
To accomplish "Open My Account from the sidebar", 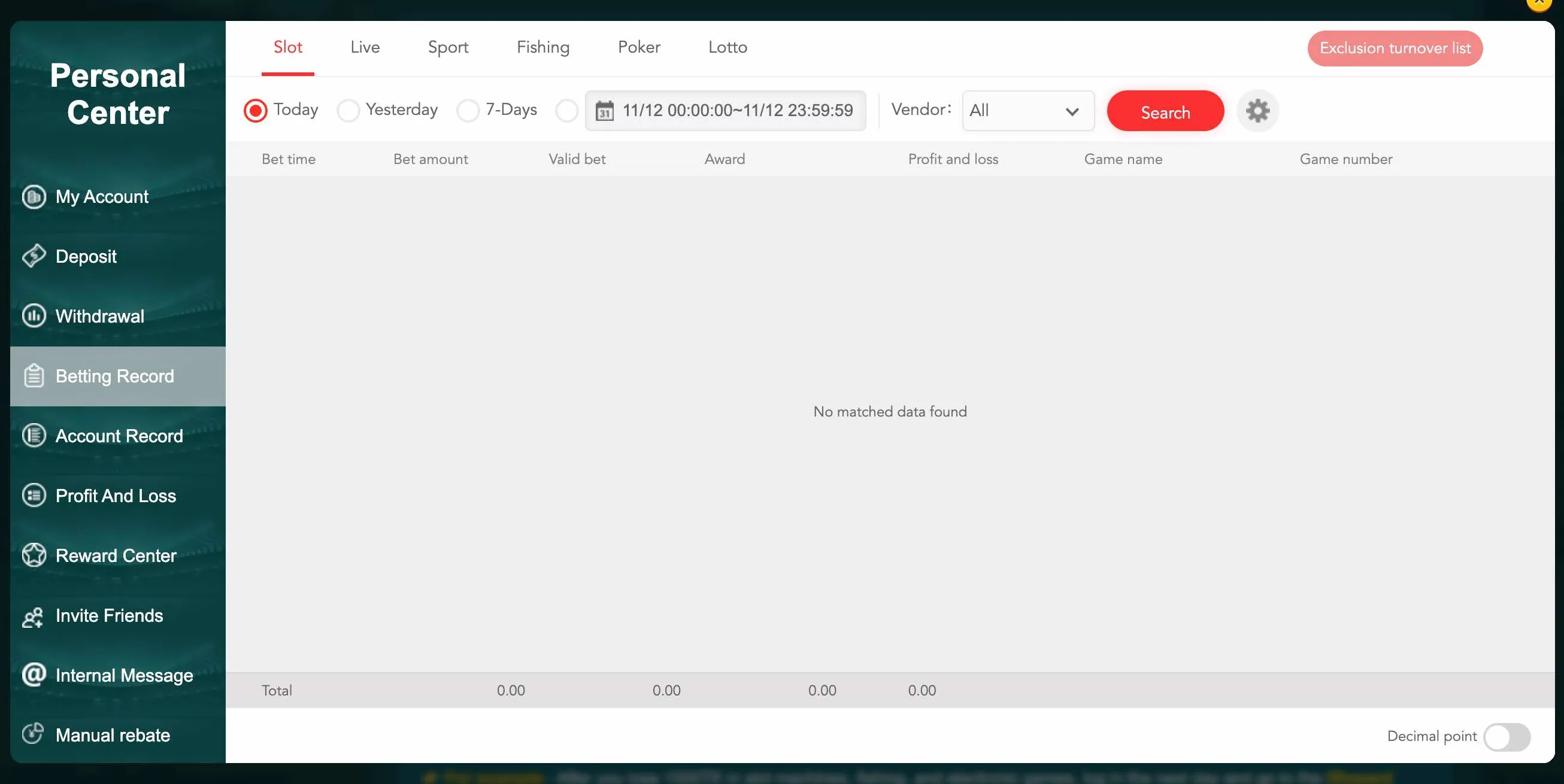I will tap(118, 197).
